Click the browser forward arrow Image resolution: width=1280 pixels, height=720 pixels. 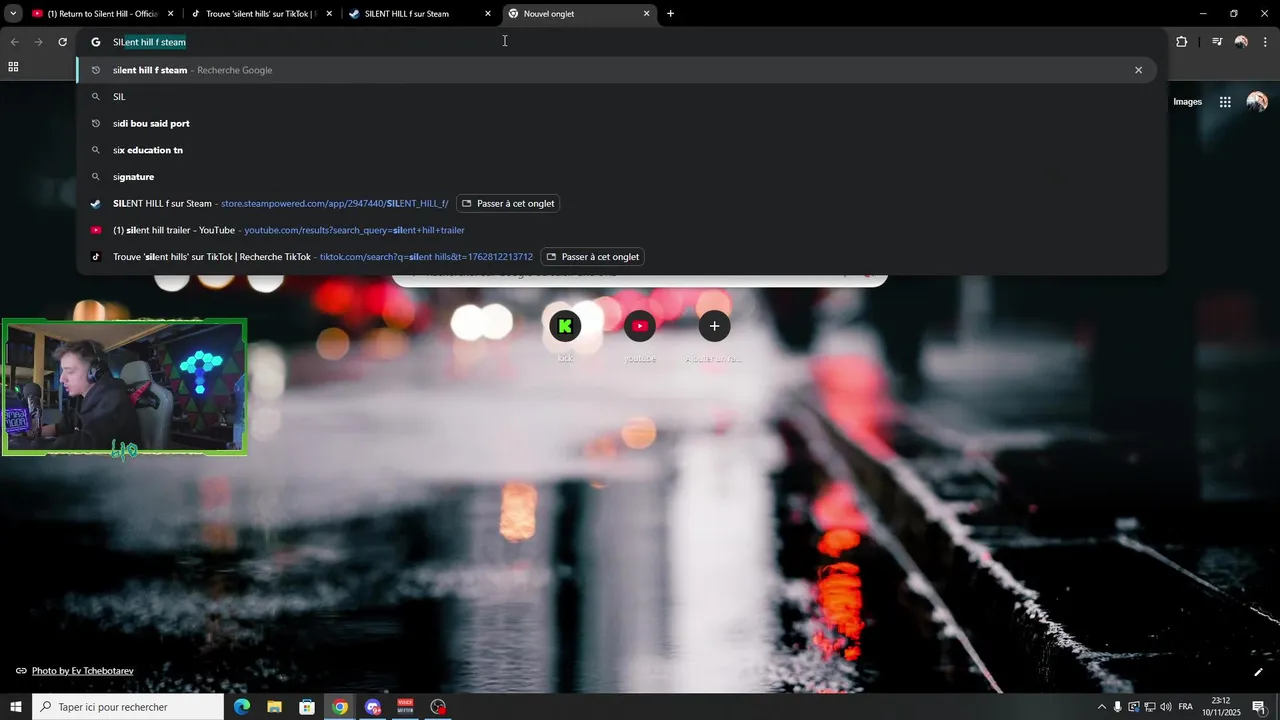point(38,42)
